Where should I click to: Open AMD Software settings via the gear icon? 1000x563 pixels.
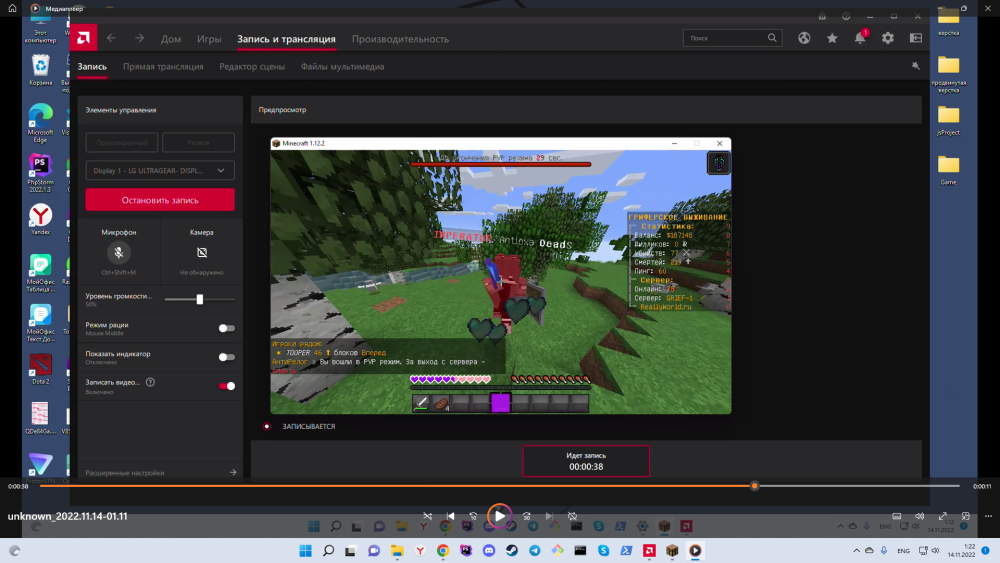(888, 38)
